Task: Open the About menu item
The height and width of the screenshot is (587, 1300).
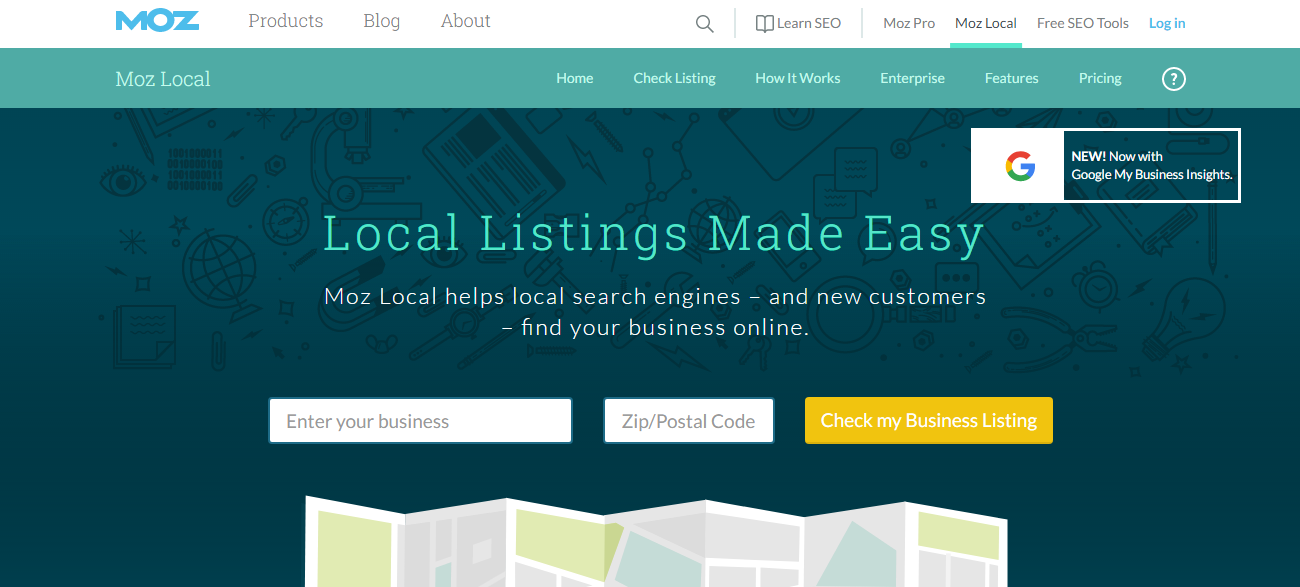Action: click(466, 21)
